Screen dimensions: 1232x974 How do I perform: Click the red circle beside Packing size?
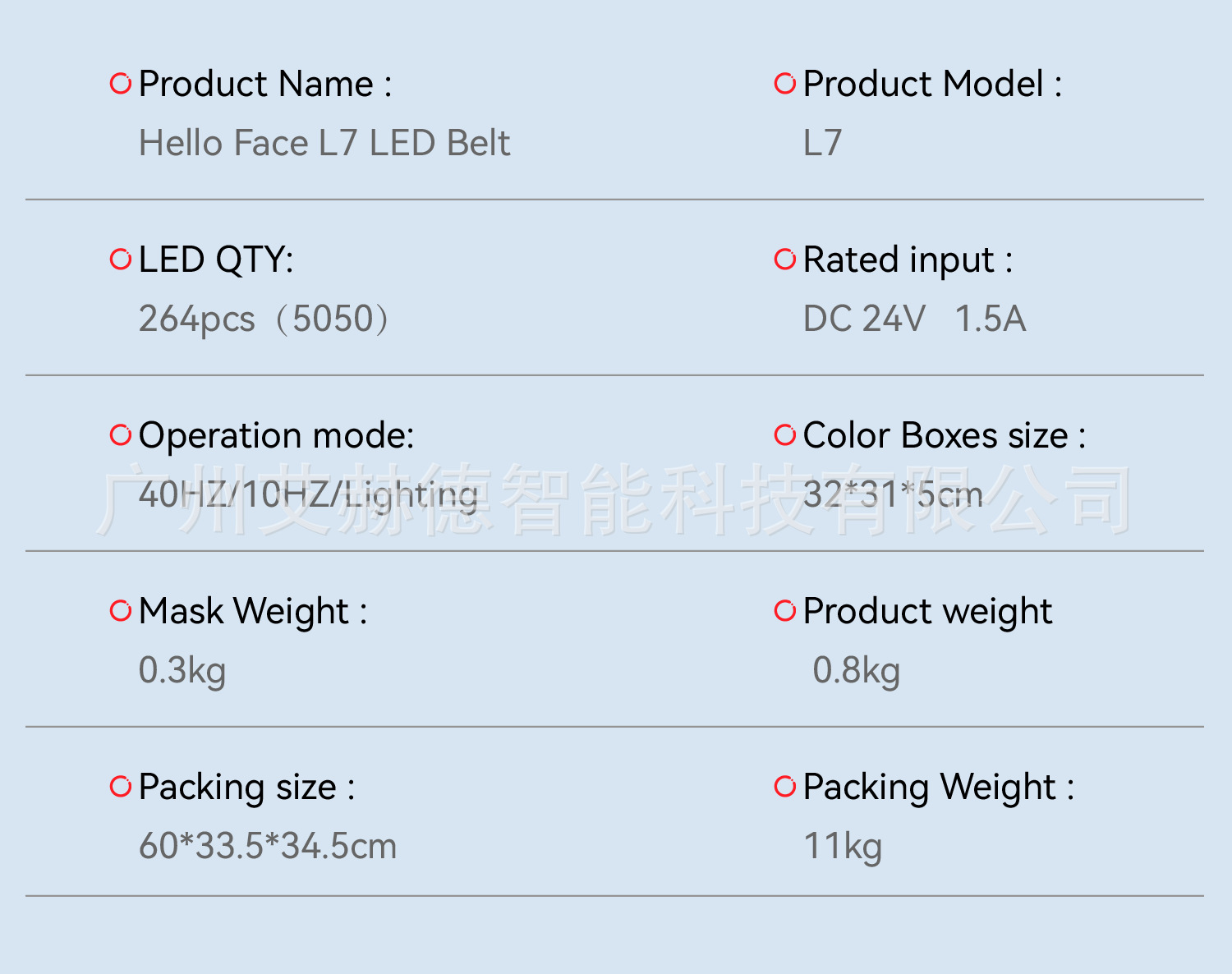click(121, 787)
